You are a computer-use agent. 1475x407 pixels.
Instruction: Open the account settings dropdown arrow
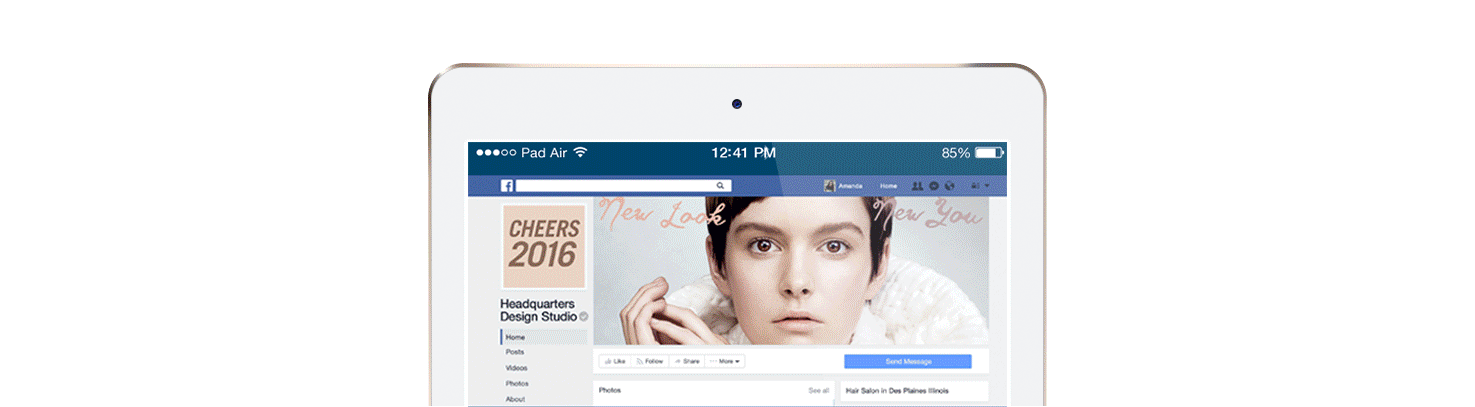click(x=988, y=186)
